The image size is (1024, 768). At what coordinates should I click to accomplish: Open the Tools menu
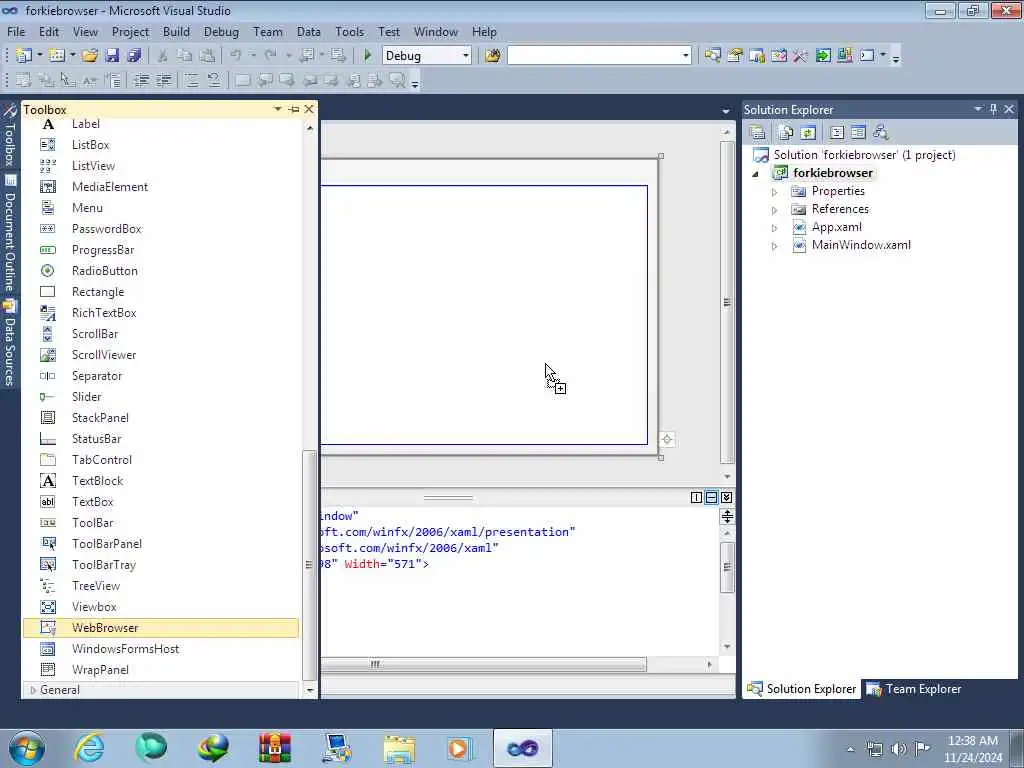349,31
